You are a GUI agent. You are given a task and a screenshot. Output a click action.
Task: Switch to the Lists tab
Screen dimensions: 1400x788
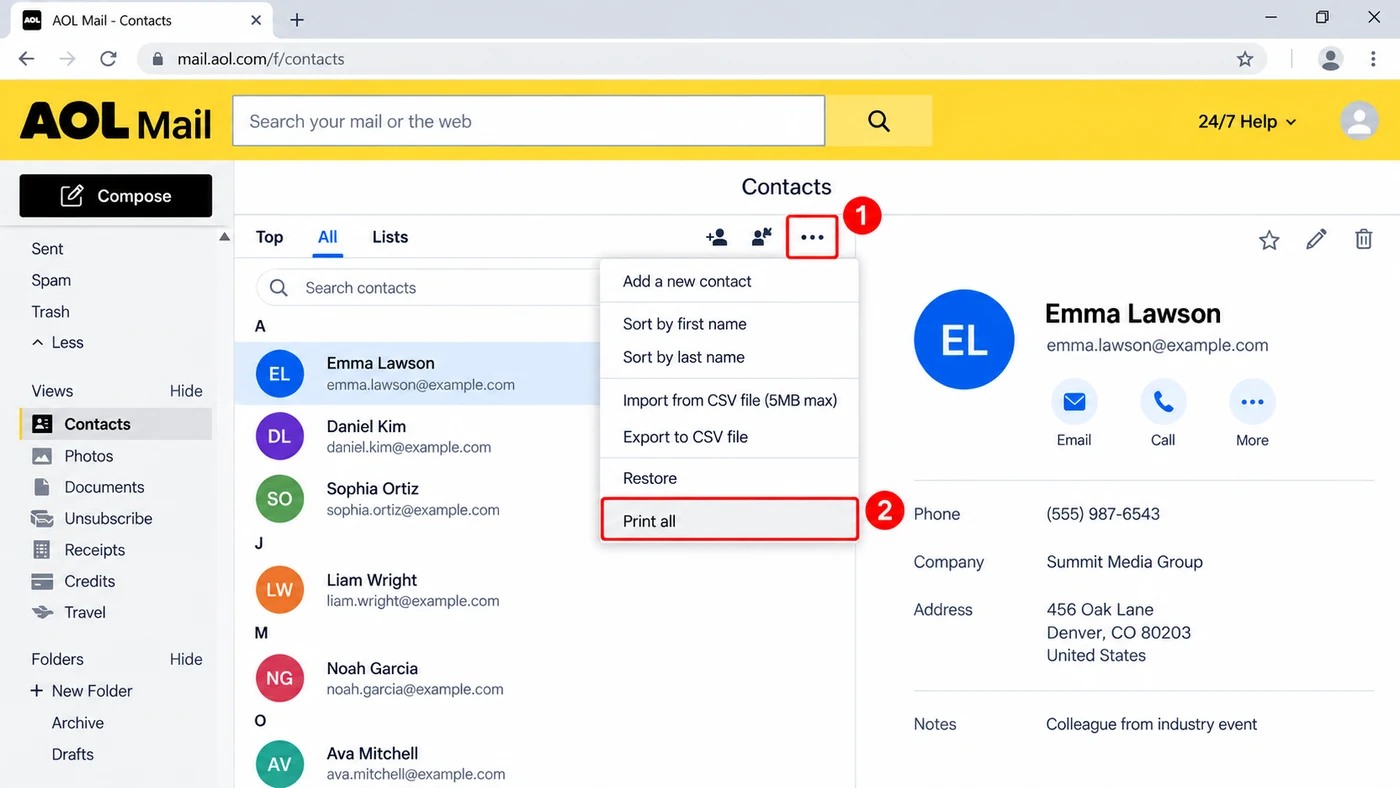(x=390, y=237)
